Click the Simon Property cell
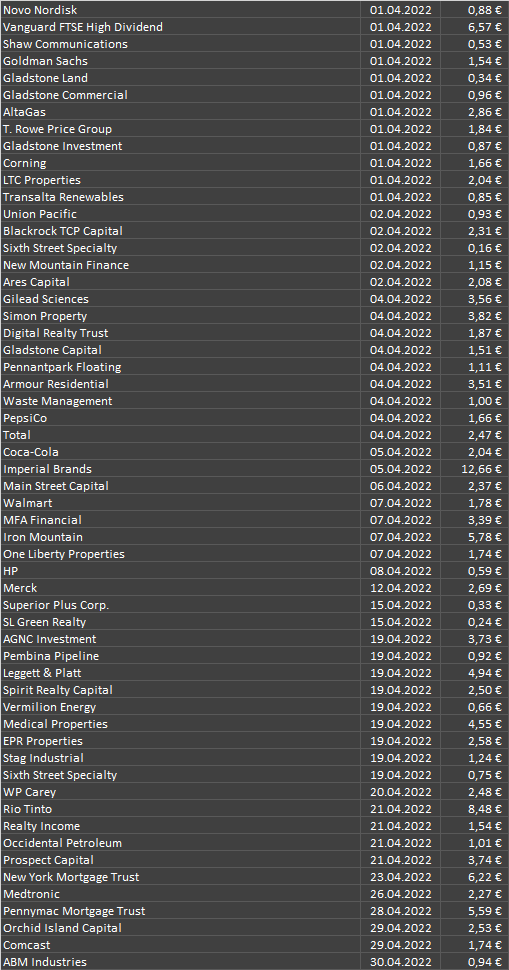Screen dimensions: 509x970 click(x=181, y=316)
